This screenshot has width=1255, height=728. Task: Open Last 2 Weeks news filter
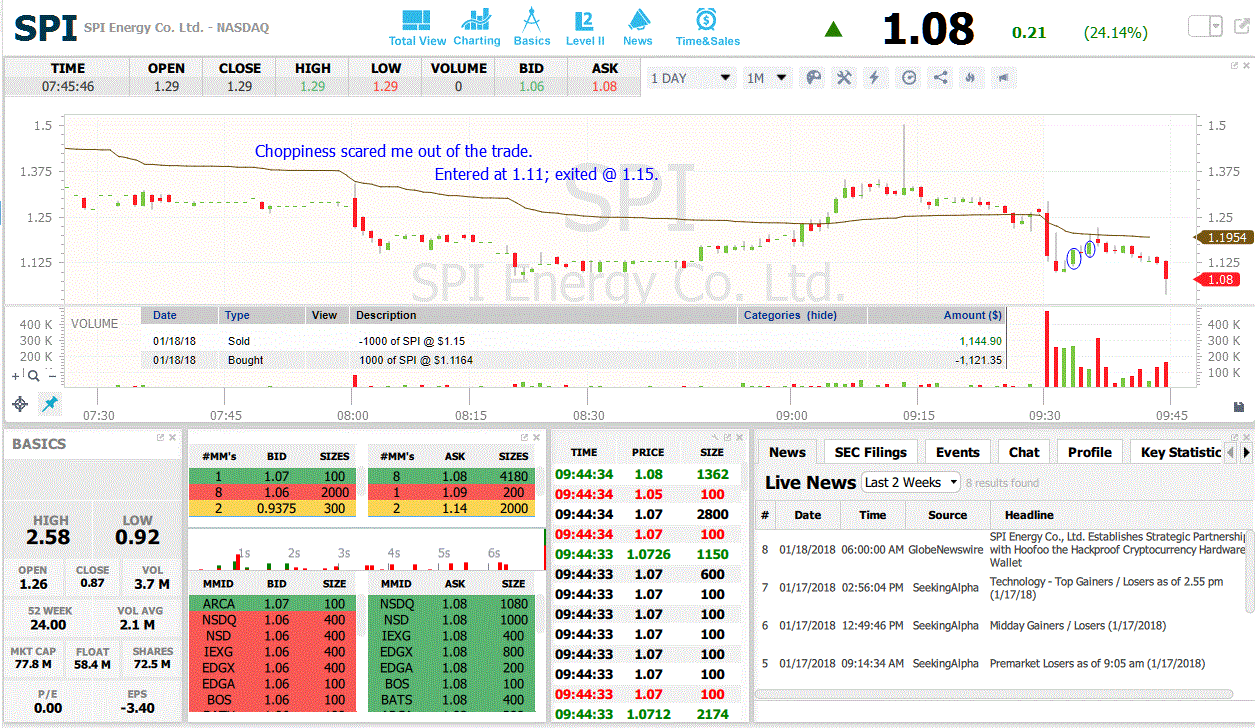click(910, 482)
